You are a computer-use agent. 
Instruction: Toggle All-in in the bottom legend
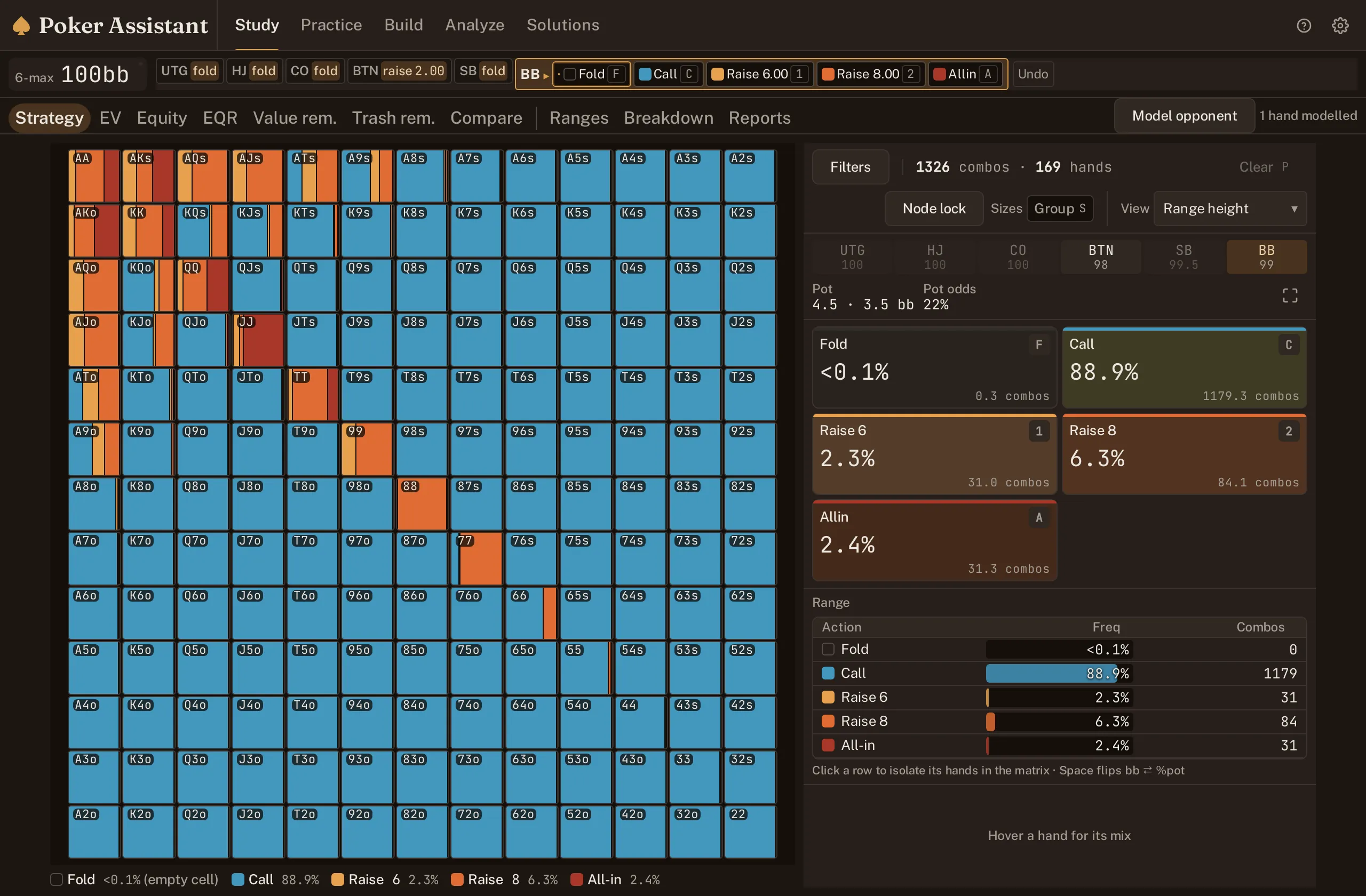pyautogui.click(x=615, y=879)
